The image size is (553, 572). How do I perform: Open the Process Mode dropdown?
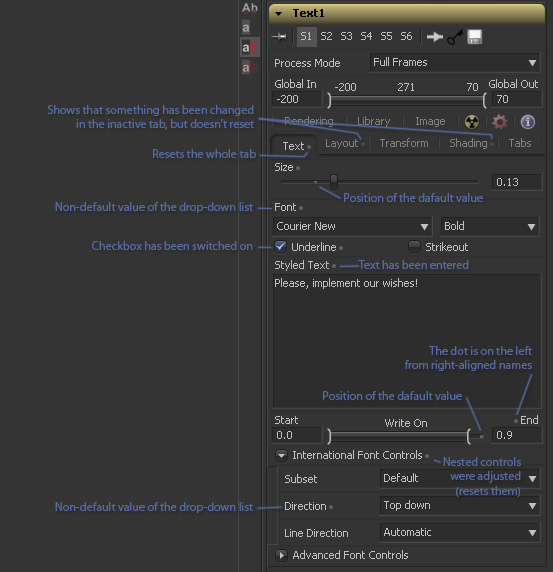coord(455,63)
